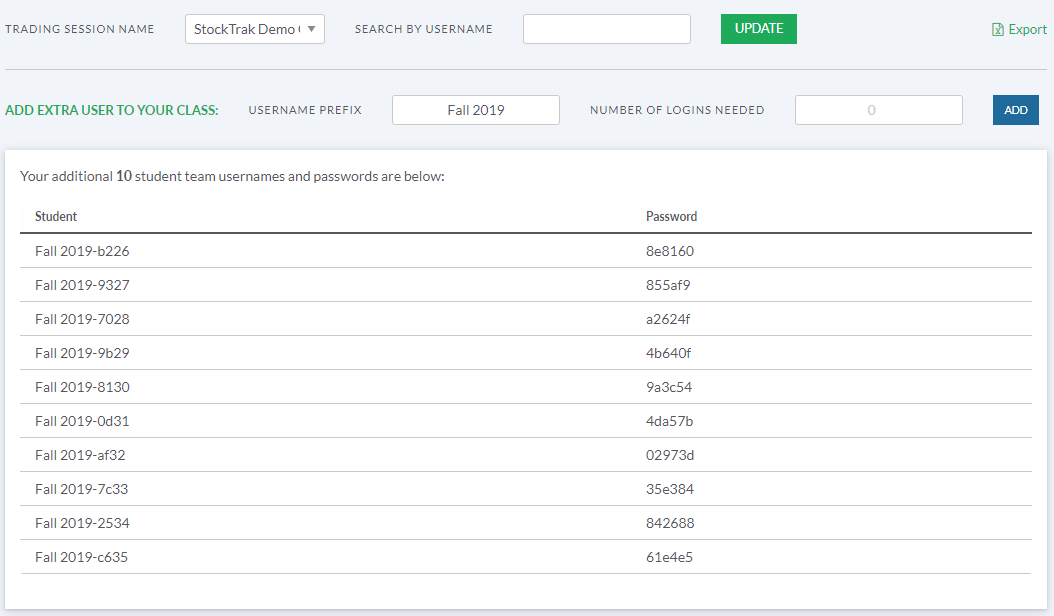Select the Fall 2019-c635 student row
The width and height of the screenshot is (1054, 616).
pyautogui.click(x=526, y=557)
